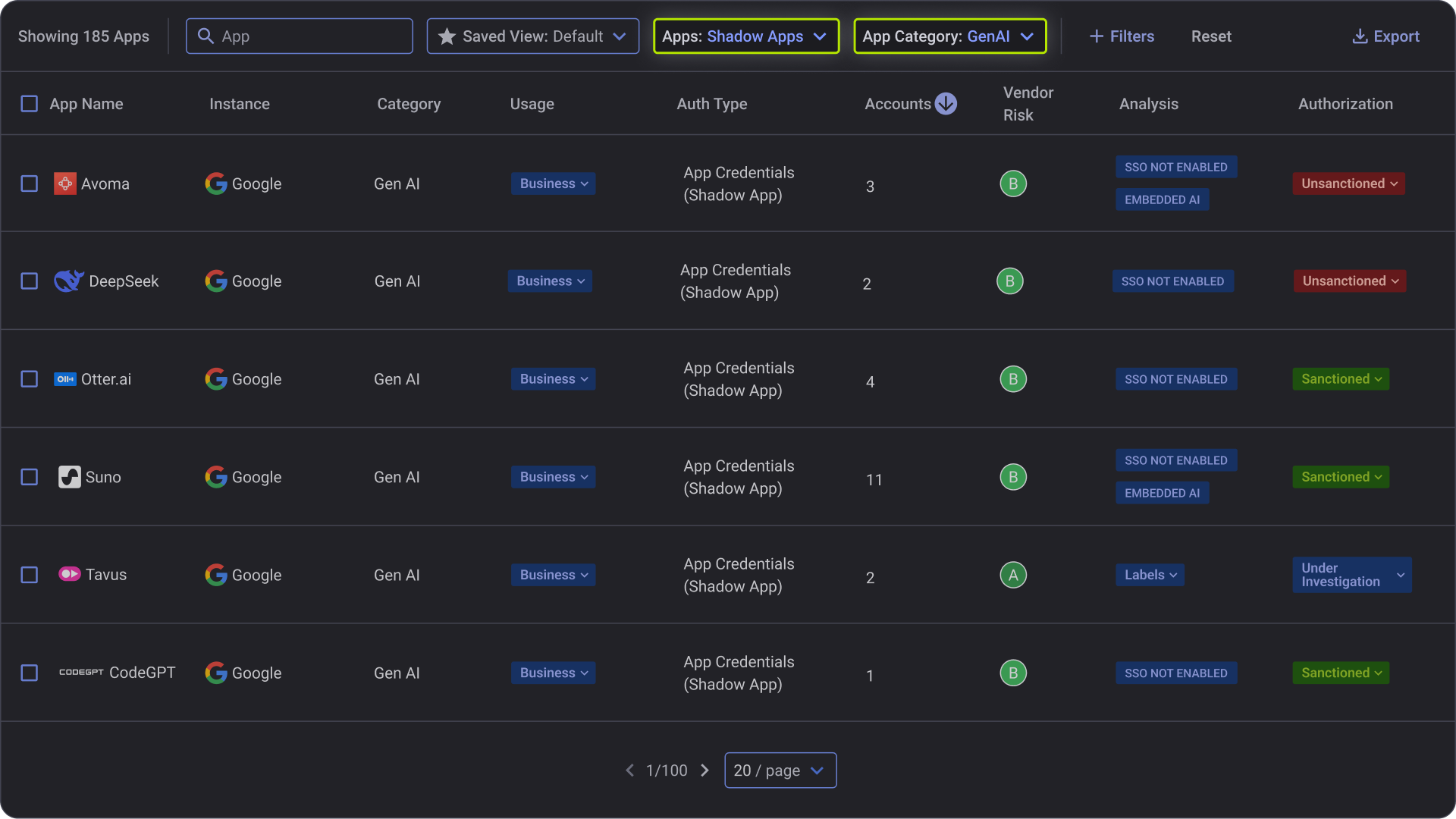This screenshot has height=819, width=1456.
Task: Check the Avoma row checkbox
Action: [x=29, y=184]
